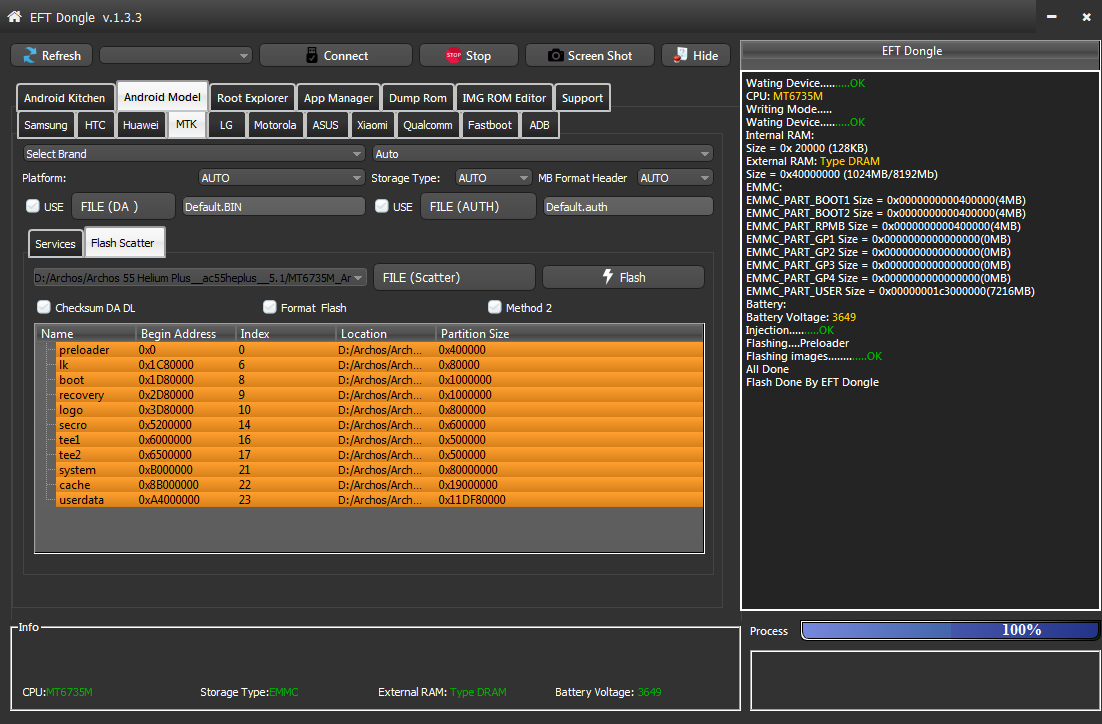Select the lk partition row

[x=380, y=365]
